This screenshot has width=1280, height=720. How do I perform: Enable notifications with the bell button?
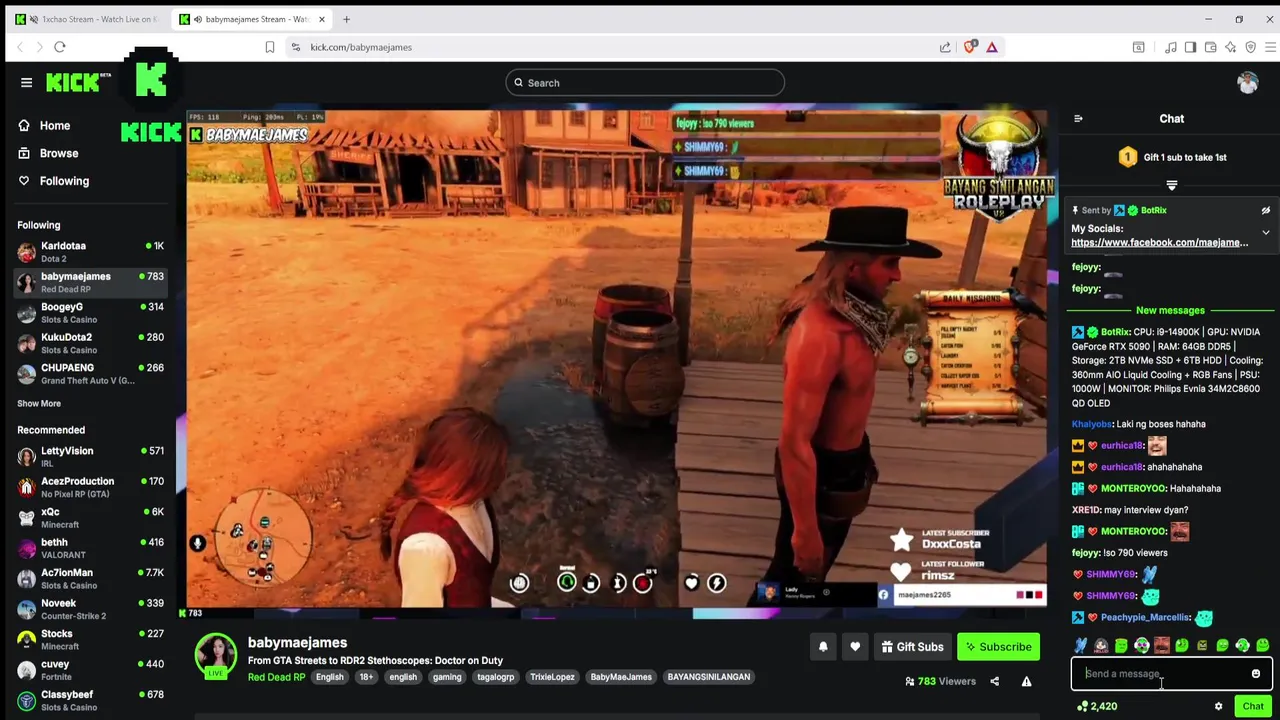point(823,647)
